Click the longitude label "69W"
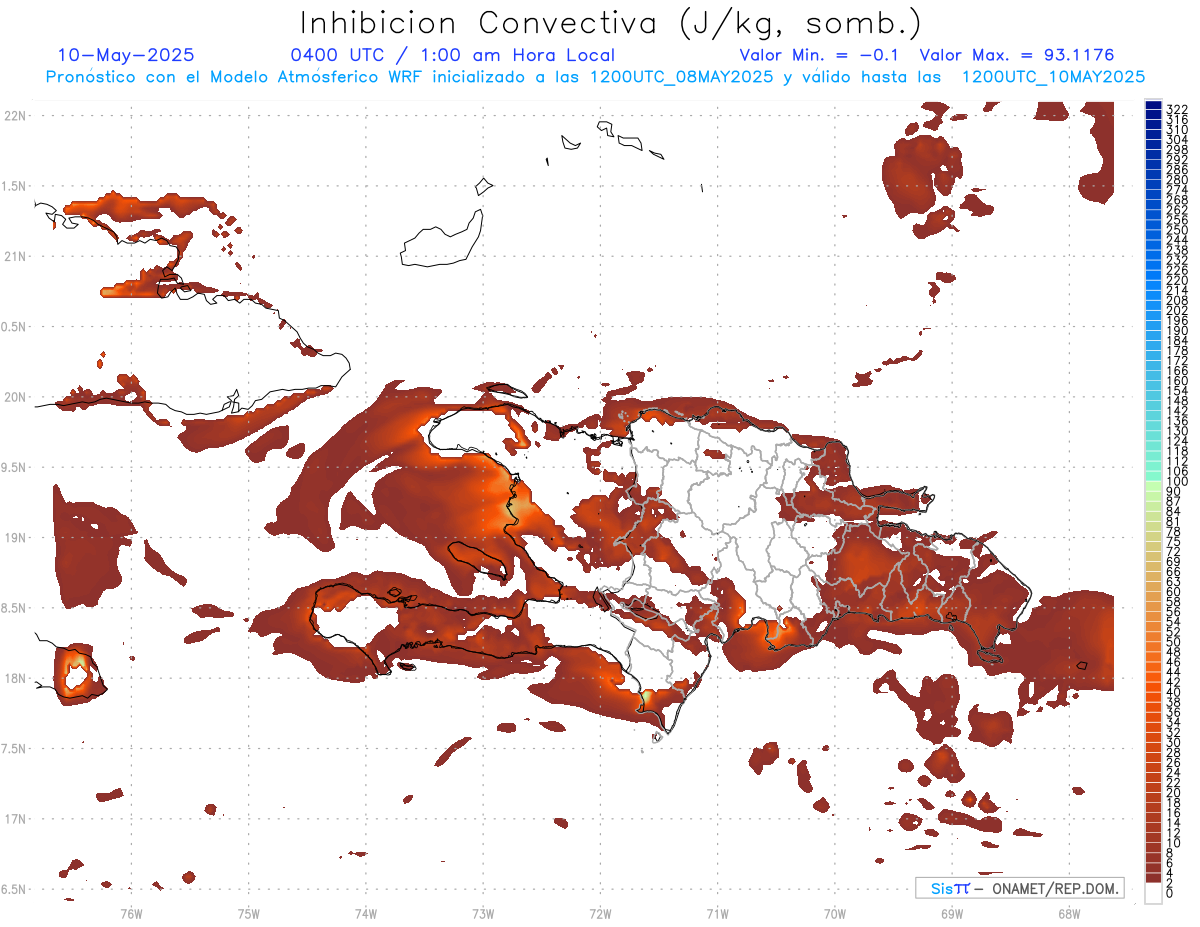This screenshot has height=927, width=1200. tap(952, 913)
